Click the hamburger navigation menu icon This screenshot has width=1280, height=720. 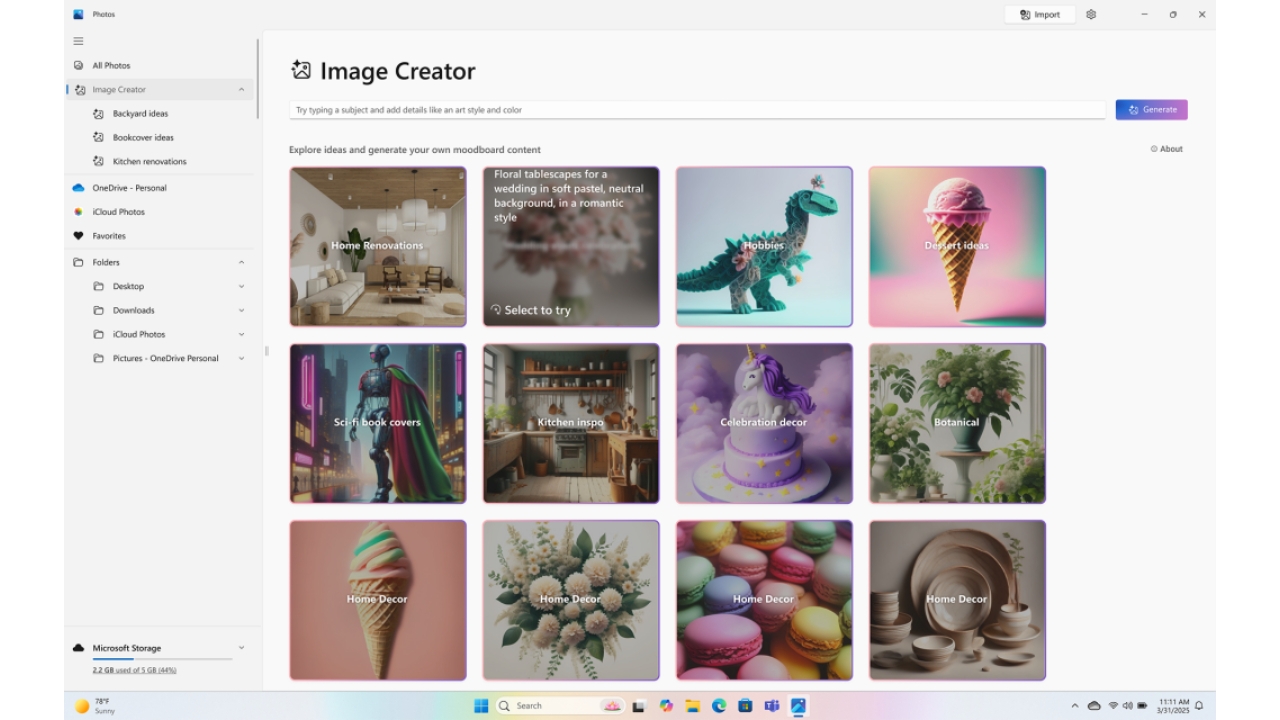(78, 41)
